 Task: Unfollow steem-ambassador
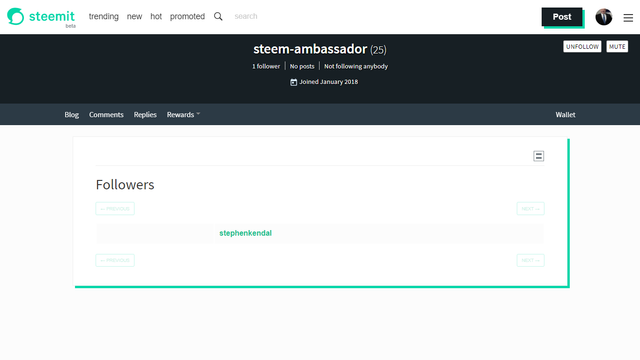coord(582,47)
